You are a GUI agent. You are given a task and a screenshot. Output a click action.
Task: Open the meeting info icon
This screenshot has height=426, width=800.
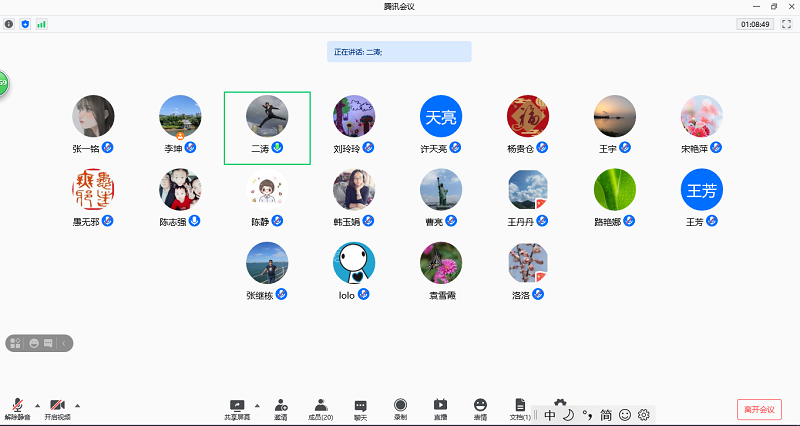(10, 23)
